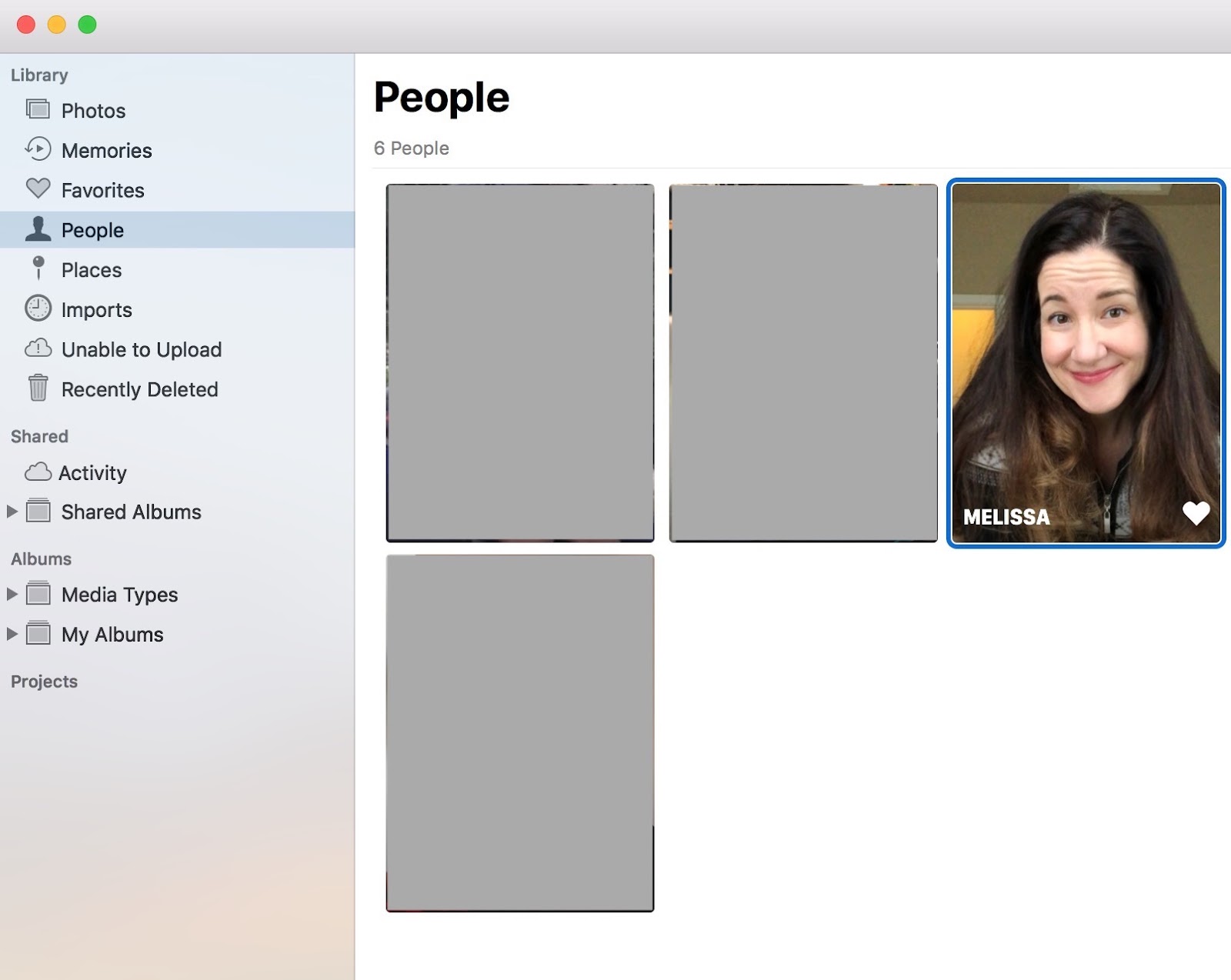Select Activity under Shared
1231x980 pixels.
(x=177, y=473)
